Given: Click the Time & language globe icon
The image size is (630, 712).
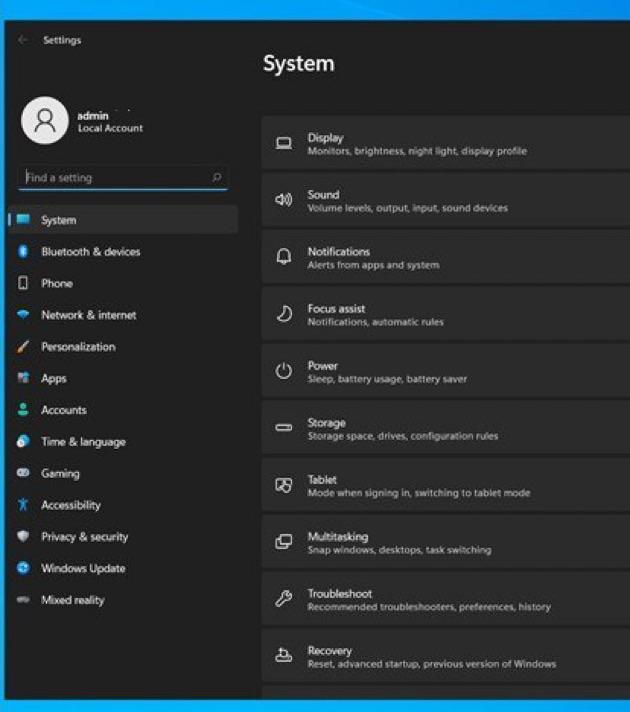Looking at the screenshot, I should 23,441.
